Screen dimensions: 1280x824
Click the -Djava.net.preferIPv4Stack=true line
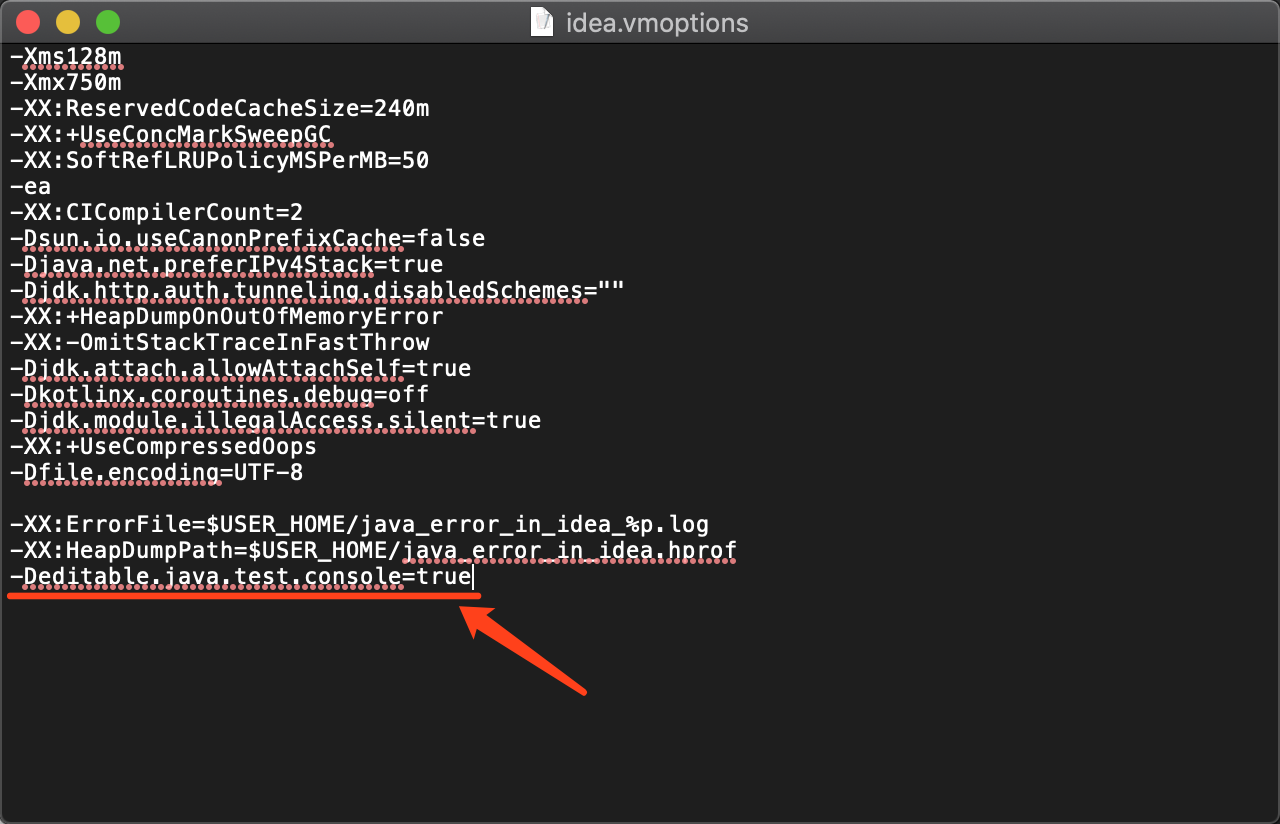[227, 264]
